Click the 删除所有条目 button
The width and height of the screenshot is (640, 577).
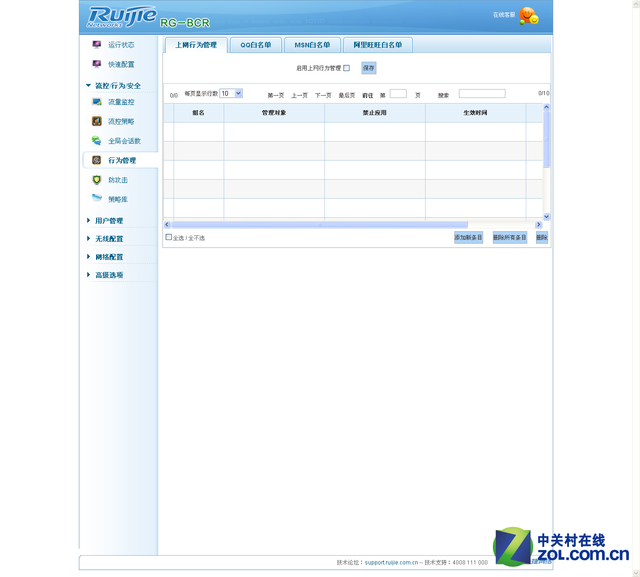click(509, 237)
